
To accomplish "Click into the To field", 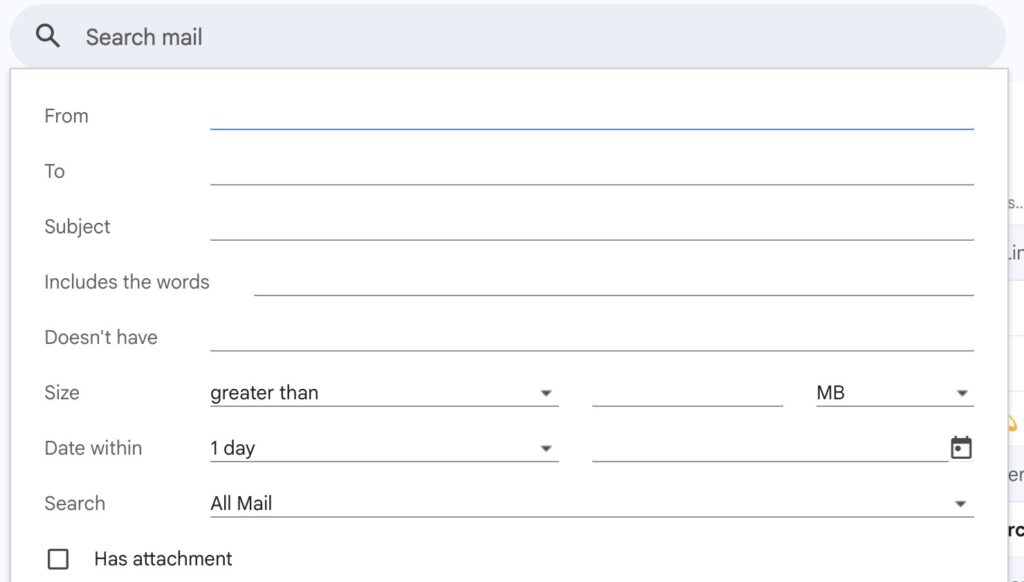I will click(591, 171).
